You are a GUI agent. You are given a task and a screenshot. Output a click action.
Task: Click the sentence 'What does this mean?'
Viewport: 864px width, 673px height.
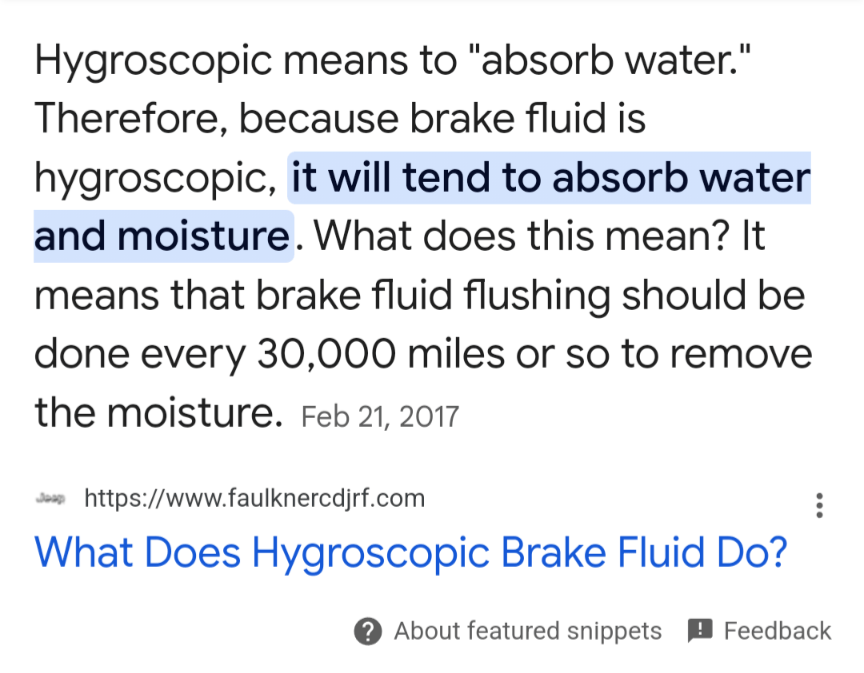point(523,236)
